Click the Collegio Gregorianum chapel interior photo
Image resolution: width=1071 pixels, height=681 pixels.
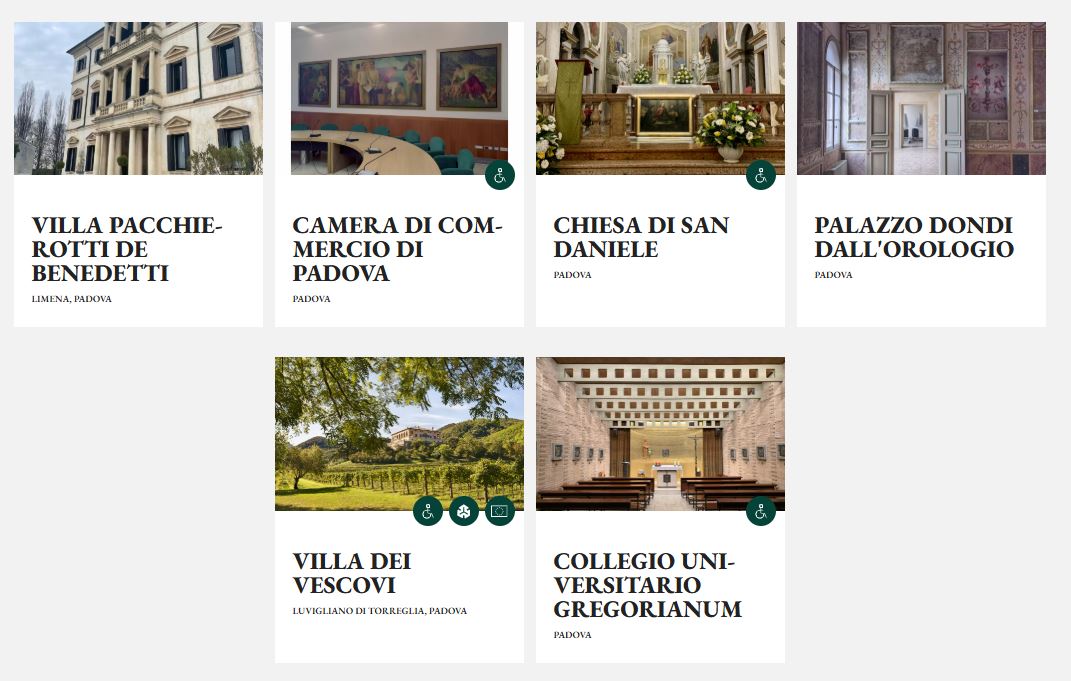pos(660,434)
